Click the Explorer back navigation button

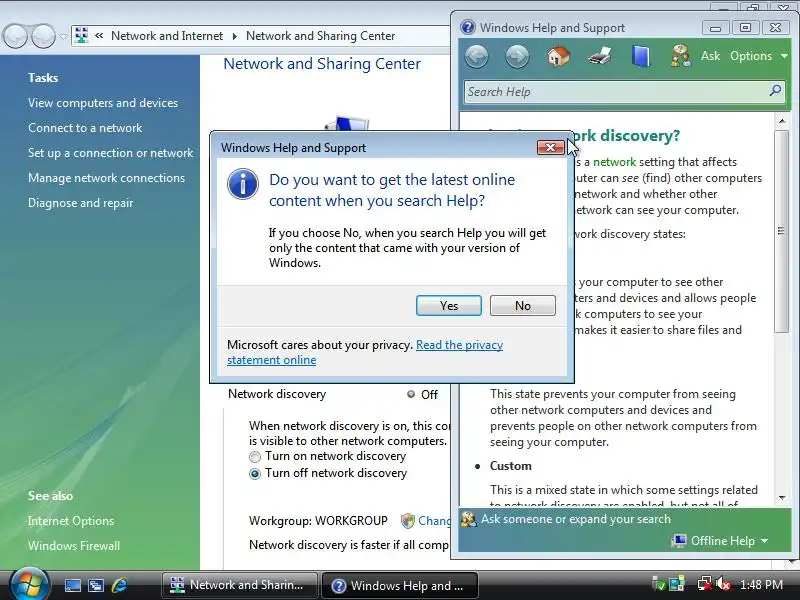pos(15,36)
